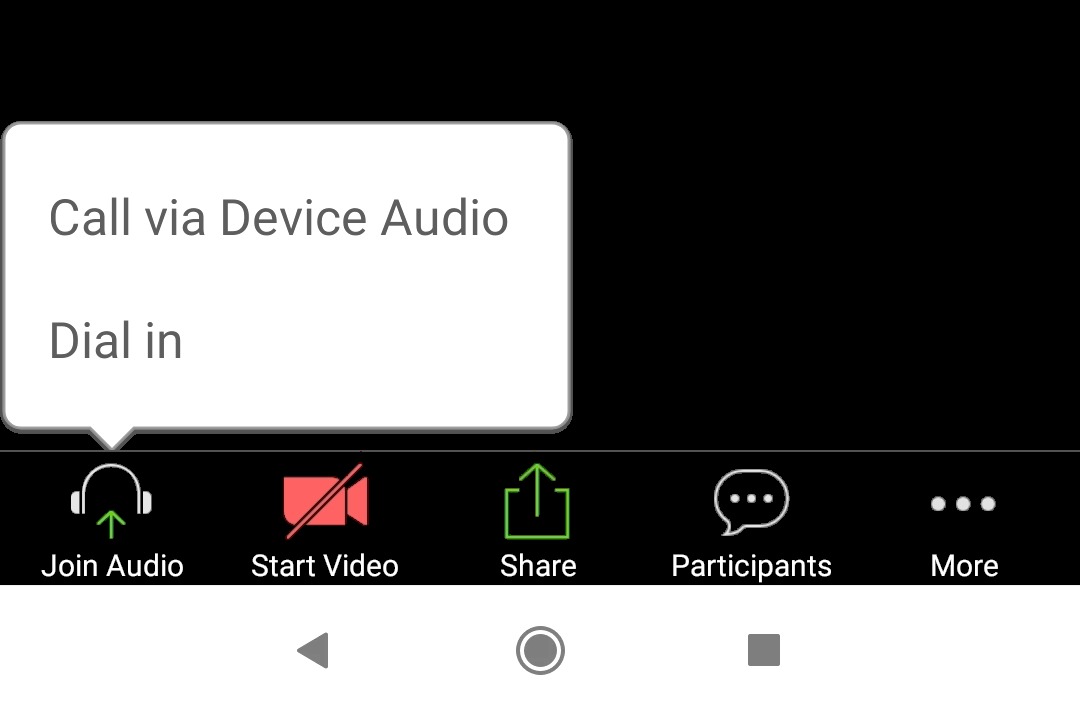Tap the Android recents square button
Screen dimensions: 1080x714
[x=764, y=650]
